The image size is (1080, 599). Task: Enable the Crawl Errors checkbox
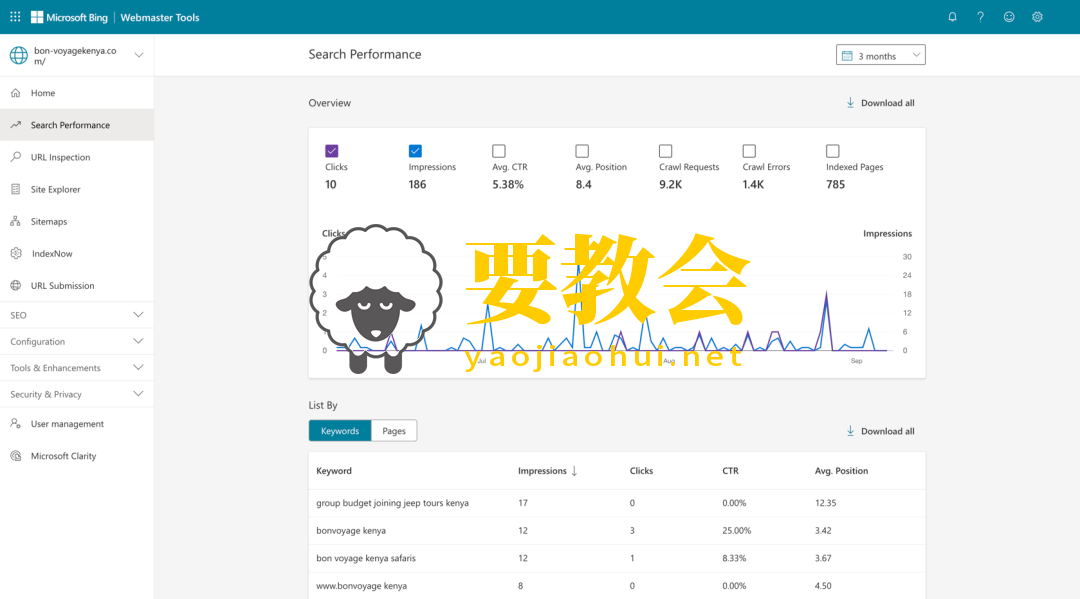pos(749,151)
